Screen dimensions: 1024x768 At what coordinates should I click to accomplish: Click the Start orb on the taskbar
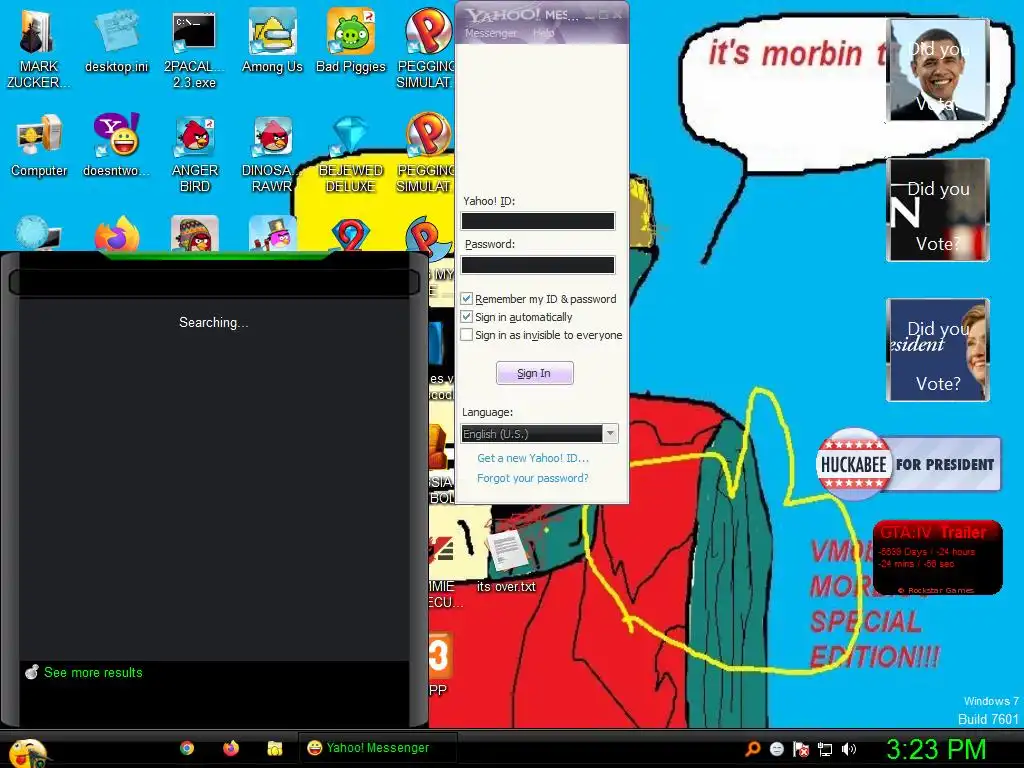click(27, 753)
